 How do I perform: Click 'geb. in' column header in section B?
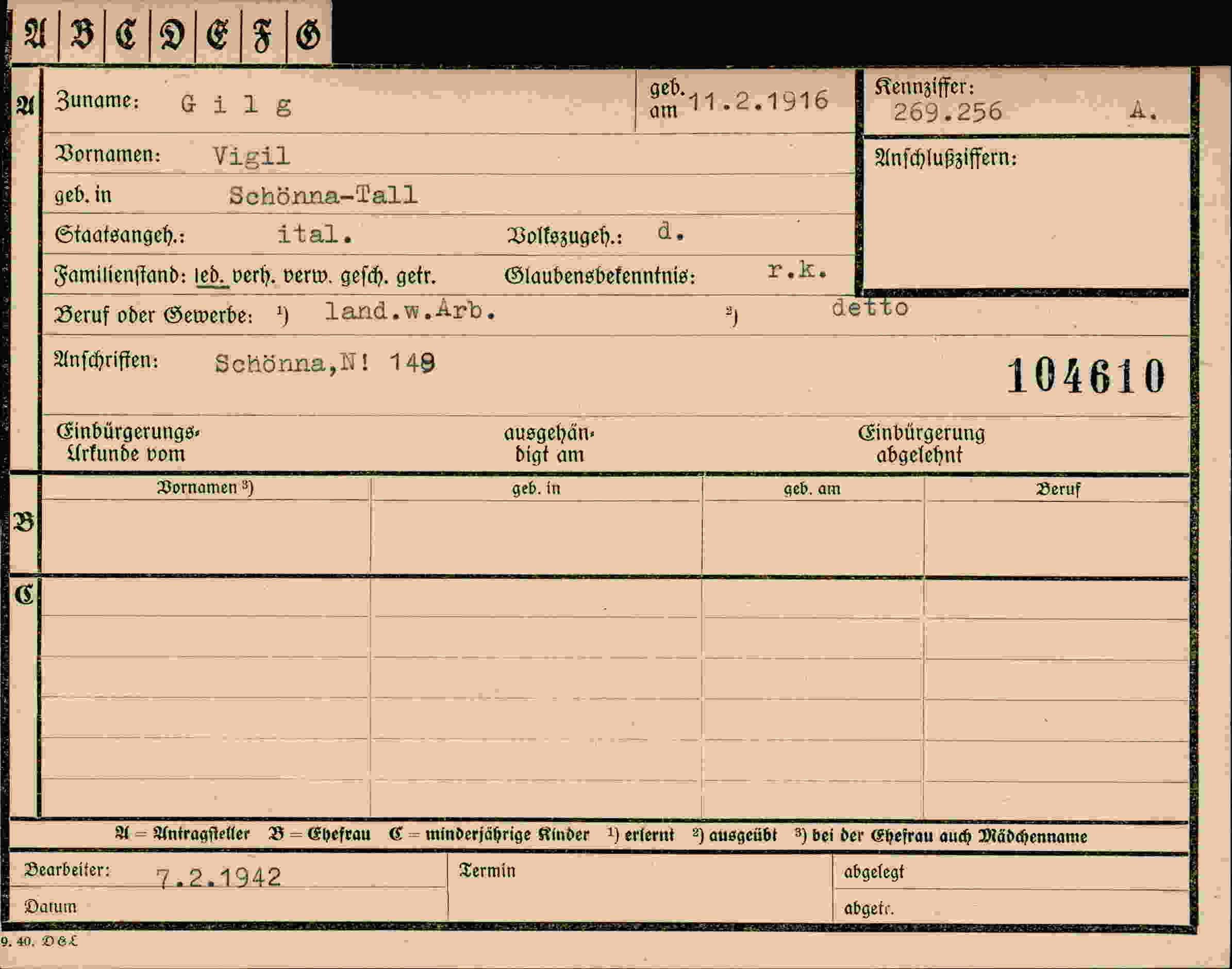[x=536, y=489]
